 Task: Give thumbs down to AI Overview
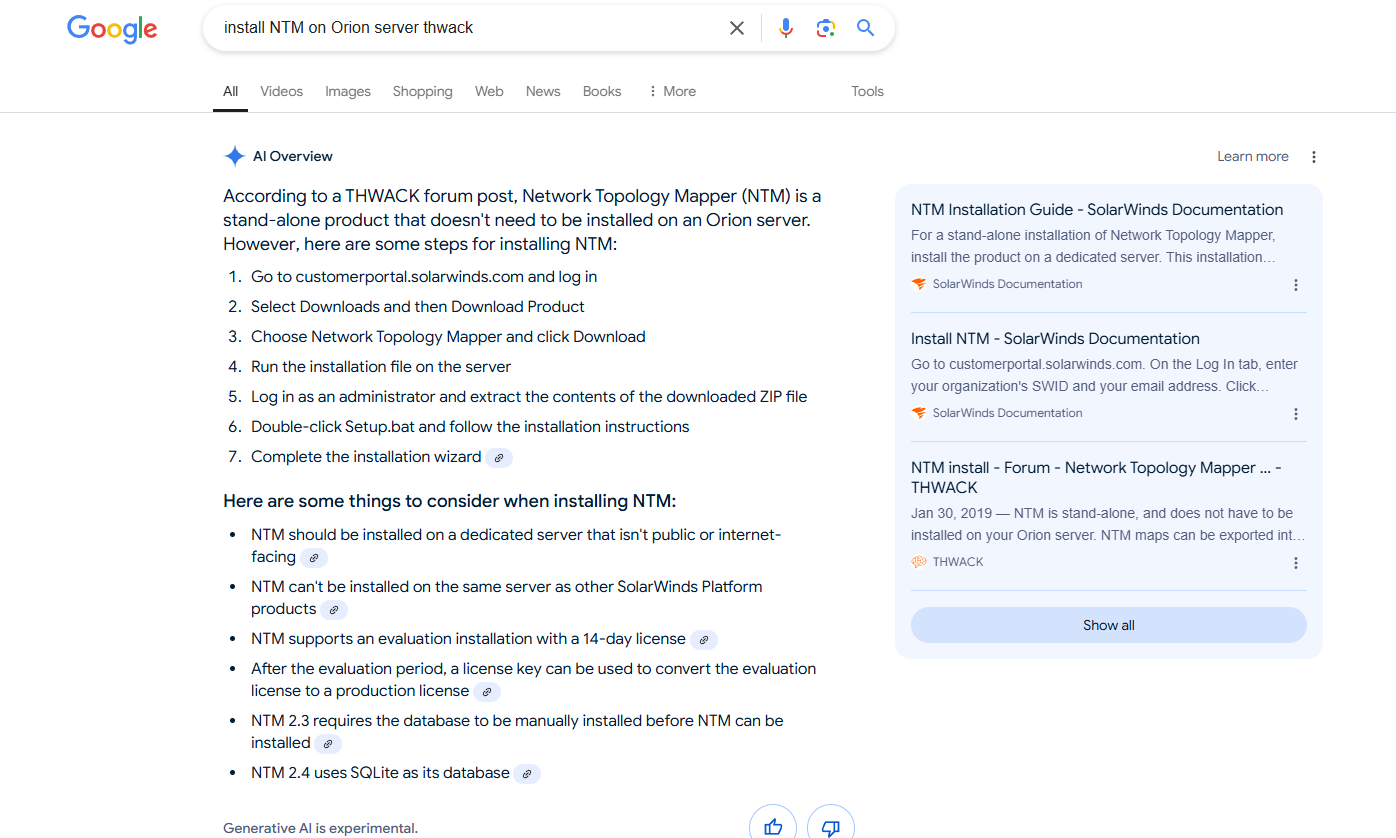831,826
